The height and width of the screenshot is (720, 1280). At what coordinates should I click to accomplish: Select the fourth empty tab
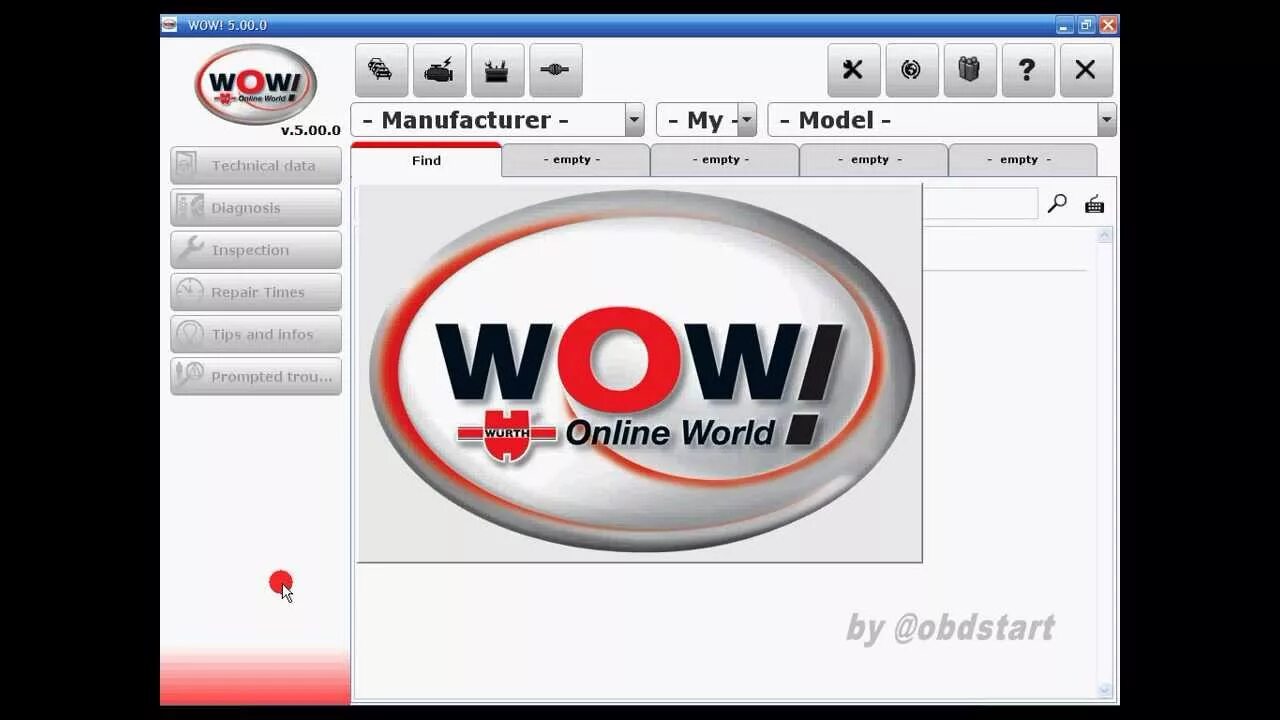(x=1022, y=160)
